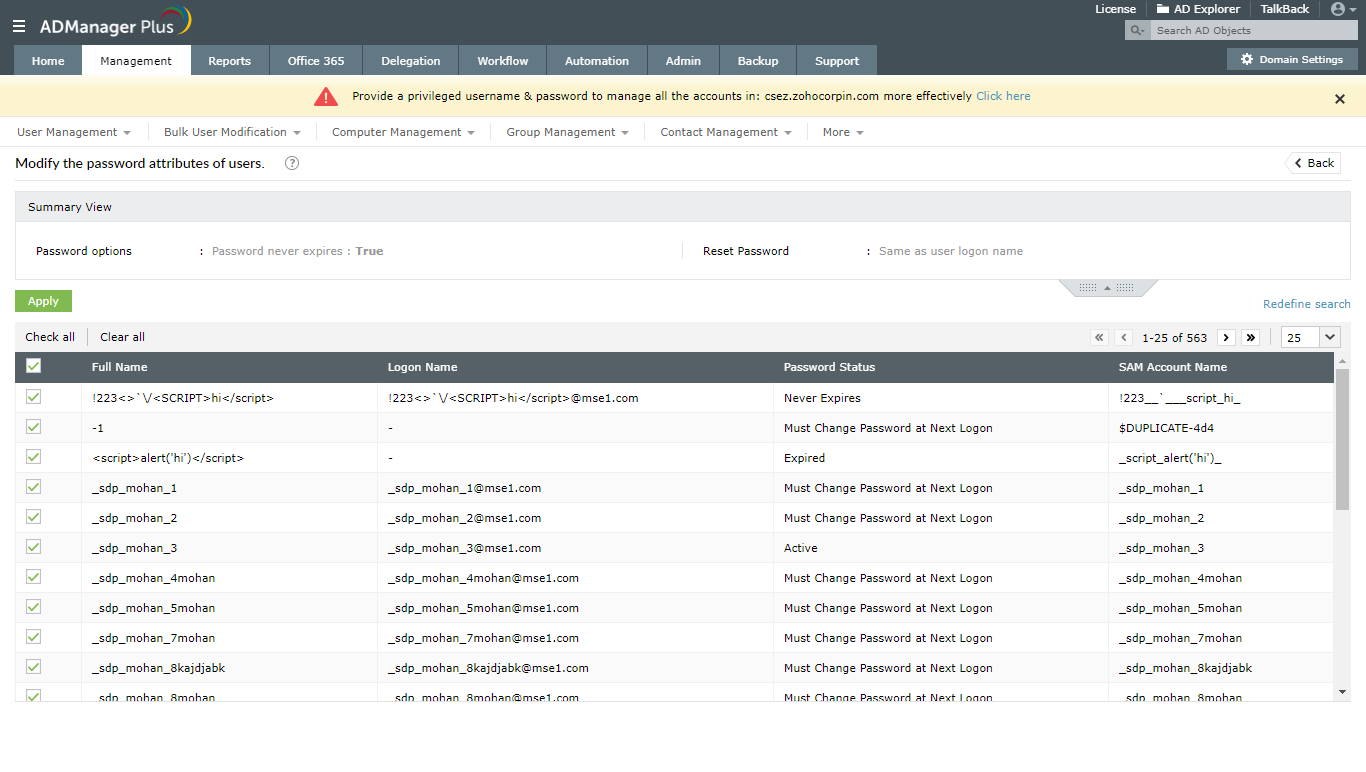Screen dimensions: 1366x772
Task: Open the Reports tab
Action: tap(229, 61)
